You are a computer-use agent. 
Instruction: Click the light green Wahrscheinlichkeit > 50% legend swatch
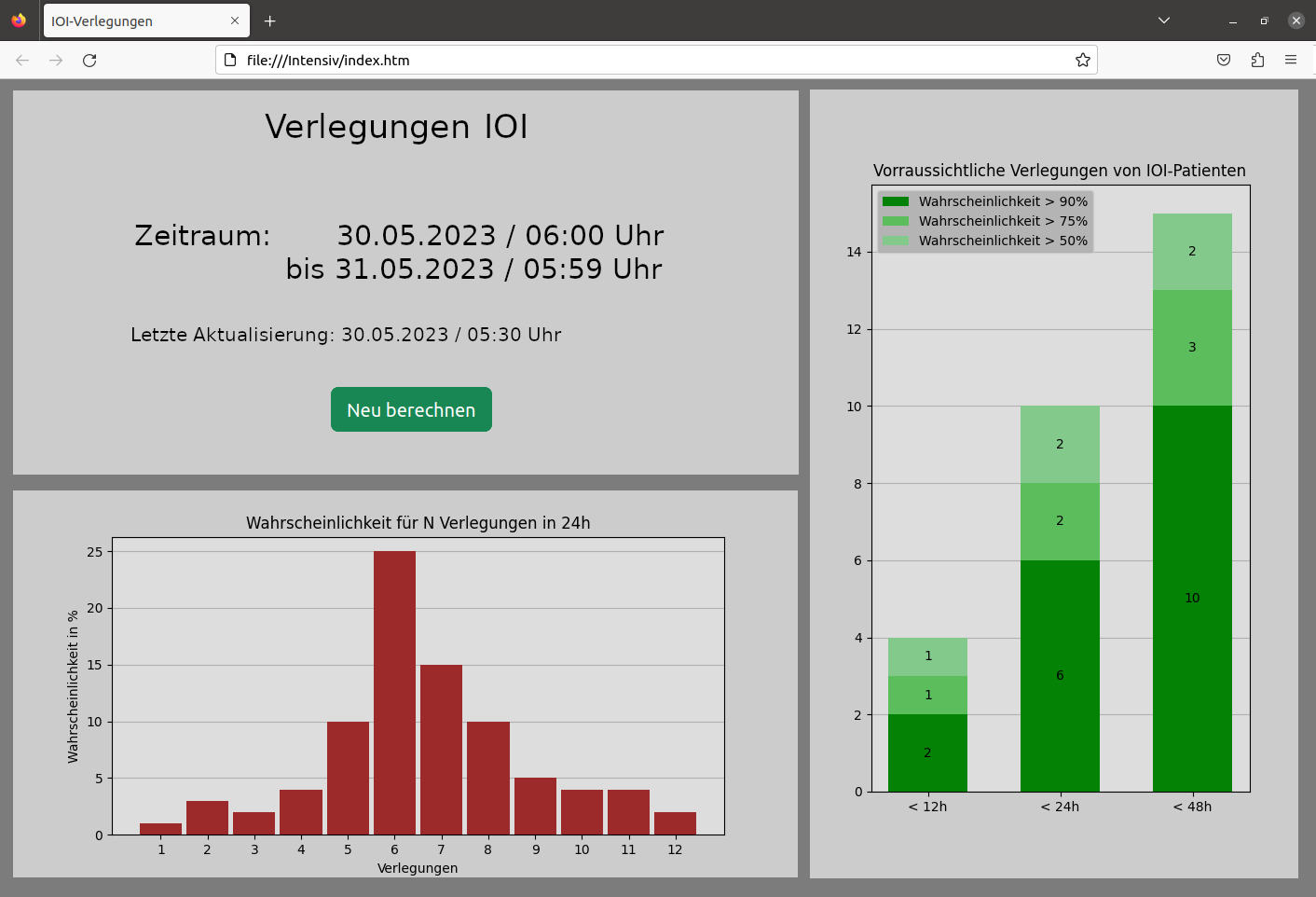click(896, 241)
